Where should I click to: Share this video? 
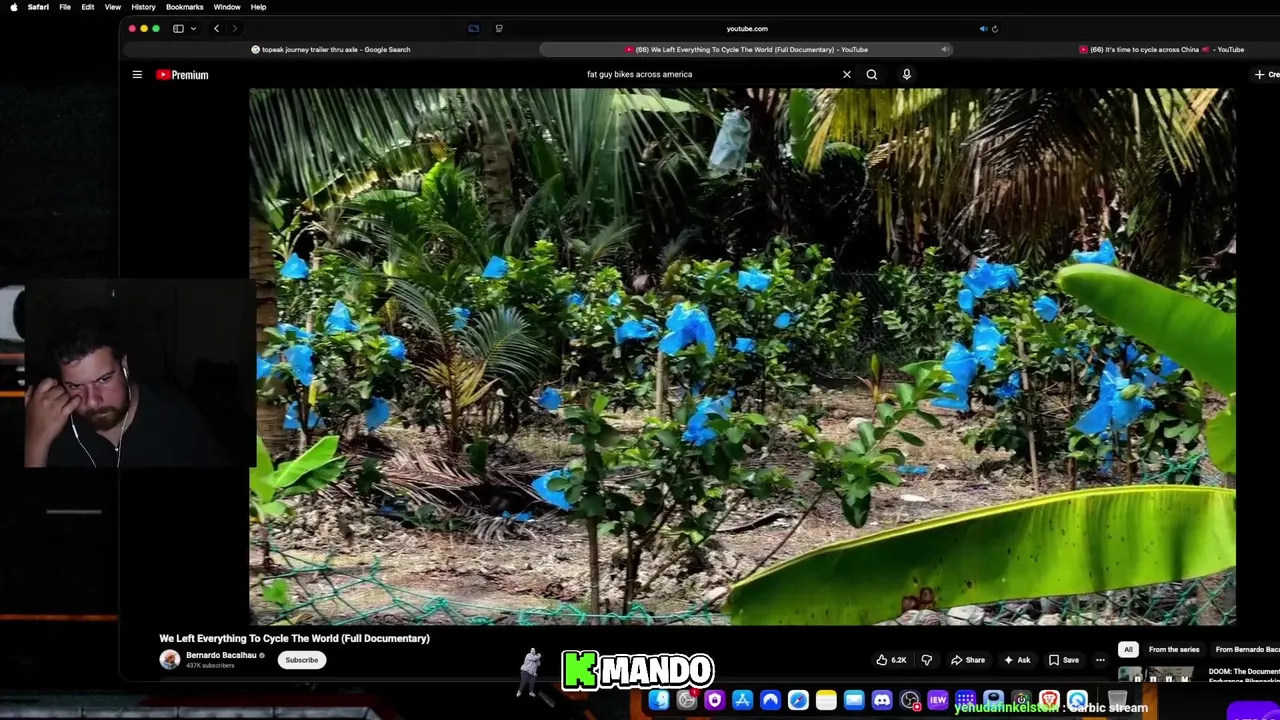pyautogui.click(x=968, y=660)
